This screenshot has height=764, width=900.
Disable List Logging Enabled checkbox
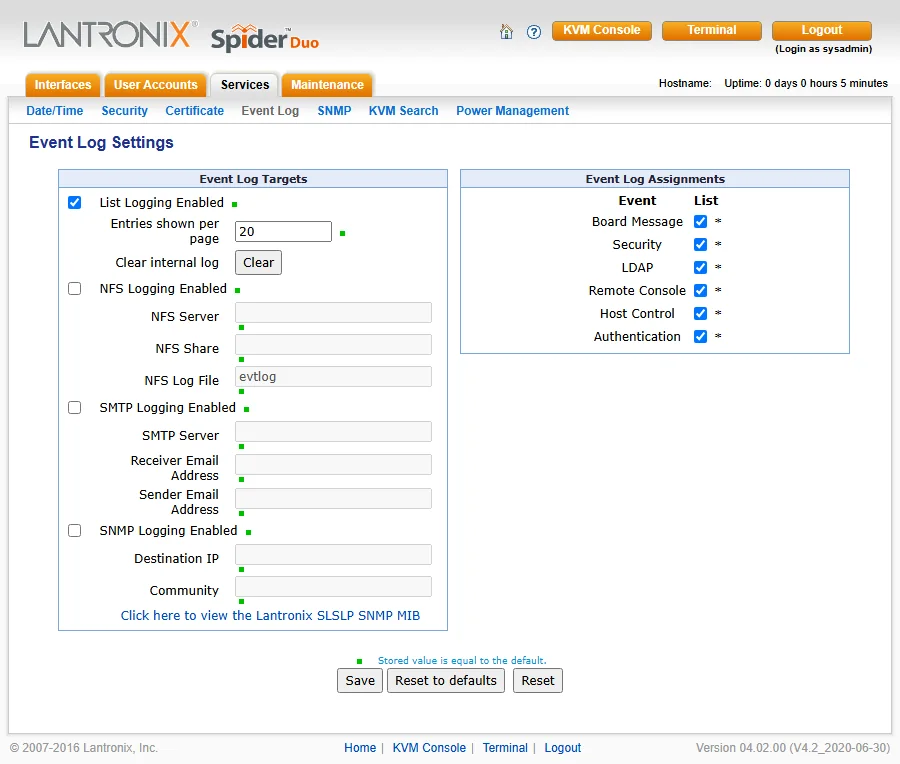pyautogui.click(x=75, y=203)
